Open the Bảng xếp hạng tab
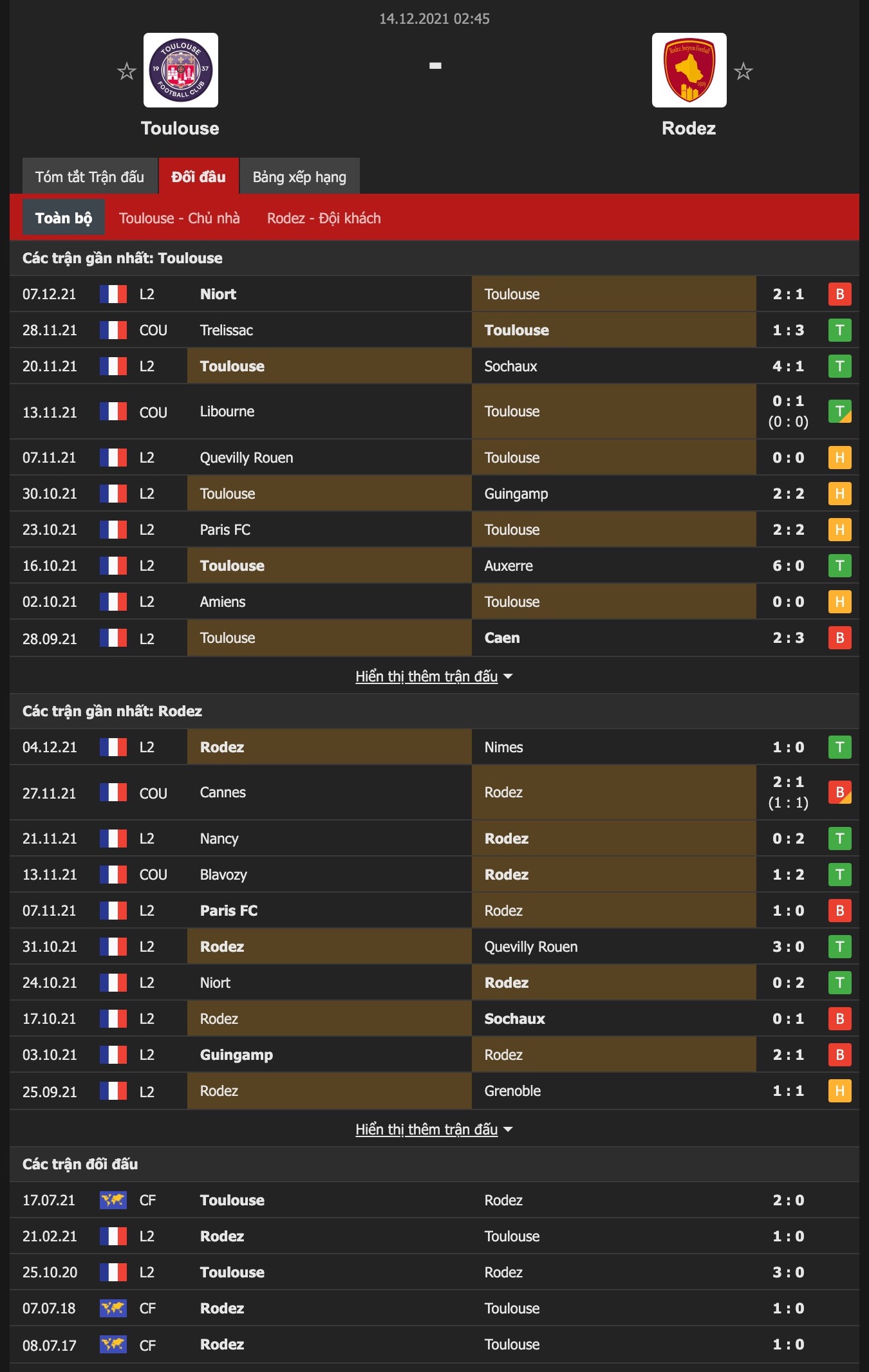Viewport: 869px width, 1372px height. [x=299, y=176]
